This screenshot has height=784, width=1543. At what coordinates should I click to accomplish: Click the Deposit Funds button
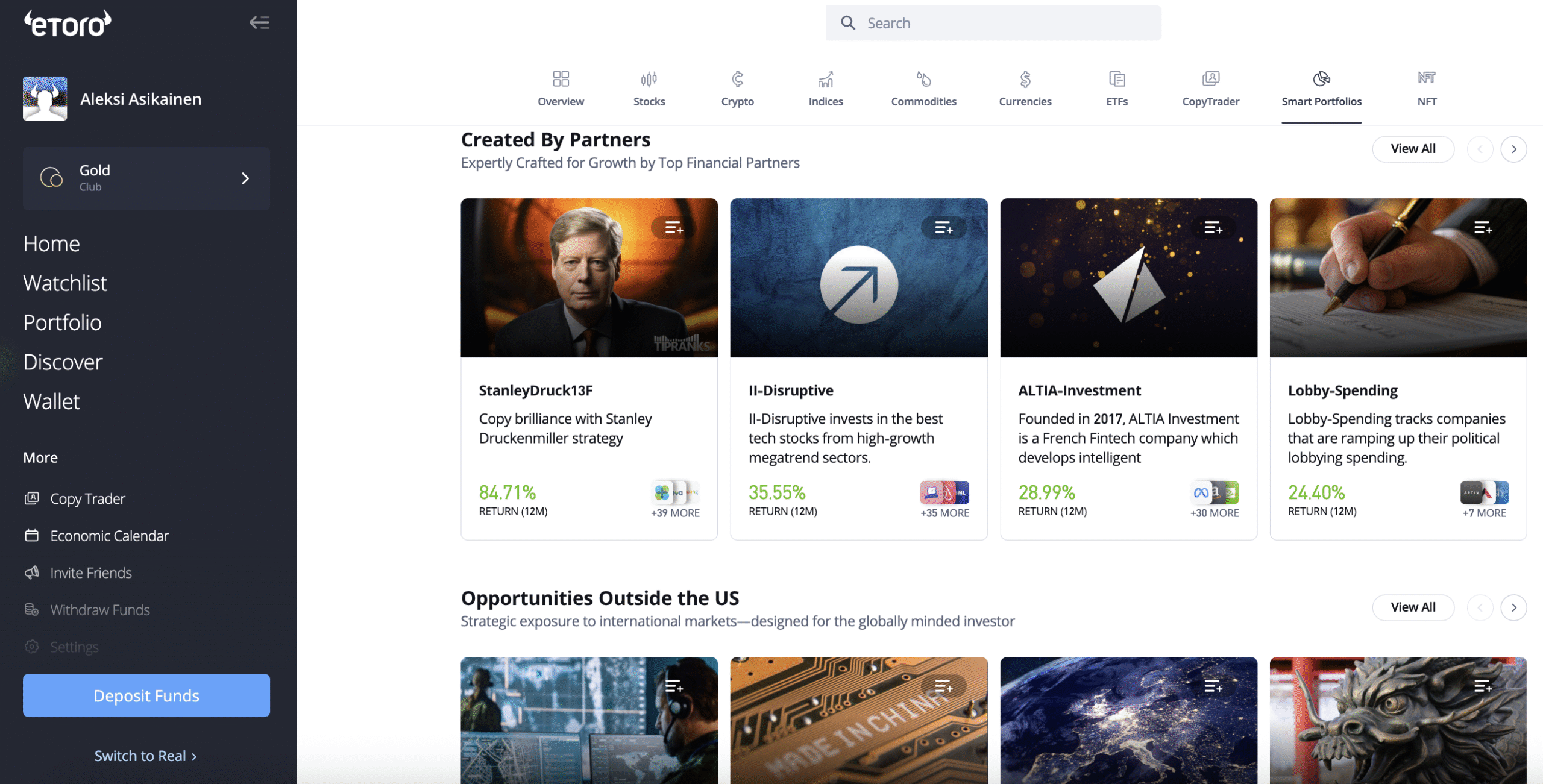click(x=146, y=695)
